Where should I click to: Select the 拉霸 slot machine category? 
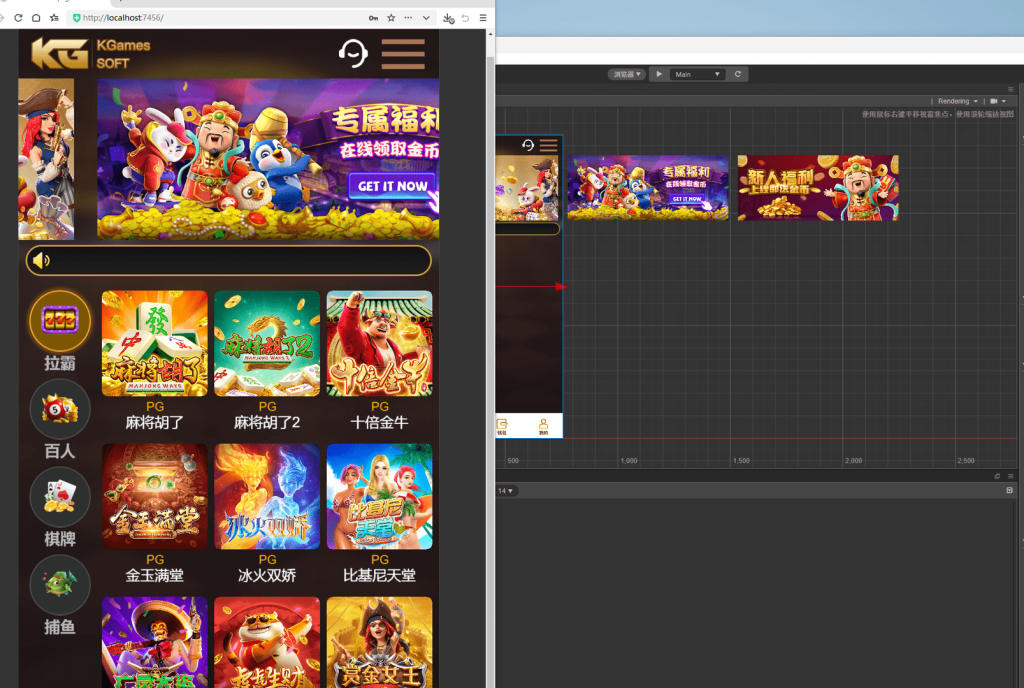click(x=60, y=322)
